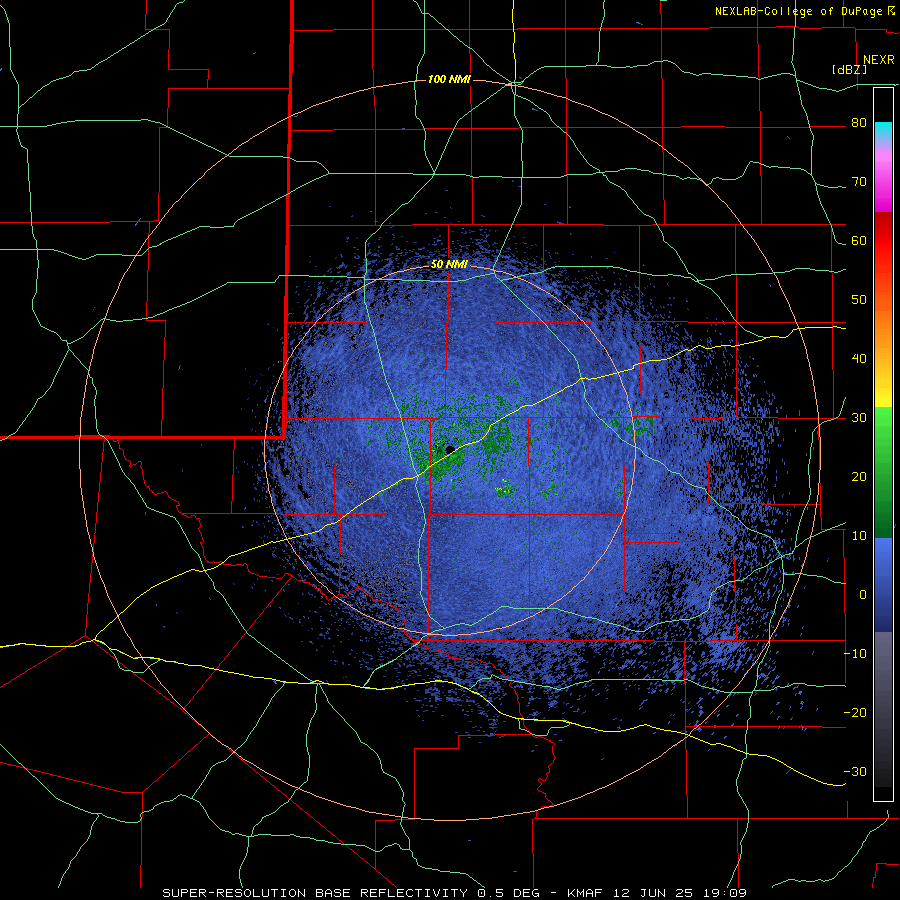Click the NEXR label above the legend
The image size is (900, 900).
pos(879,60)
